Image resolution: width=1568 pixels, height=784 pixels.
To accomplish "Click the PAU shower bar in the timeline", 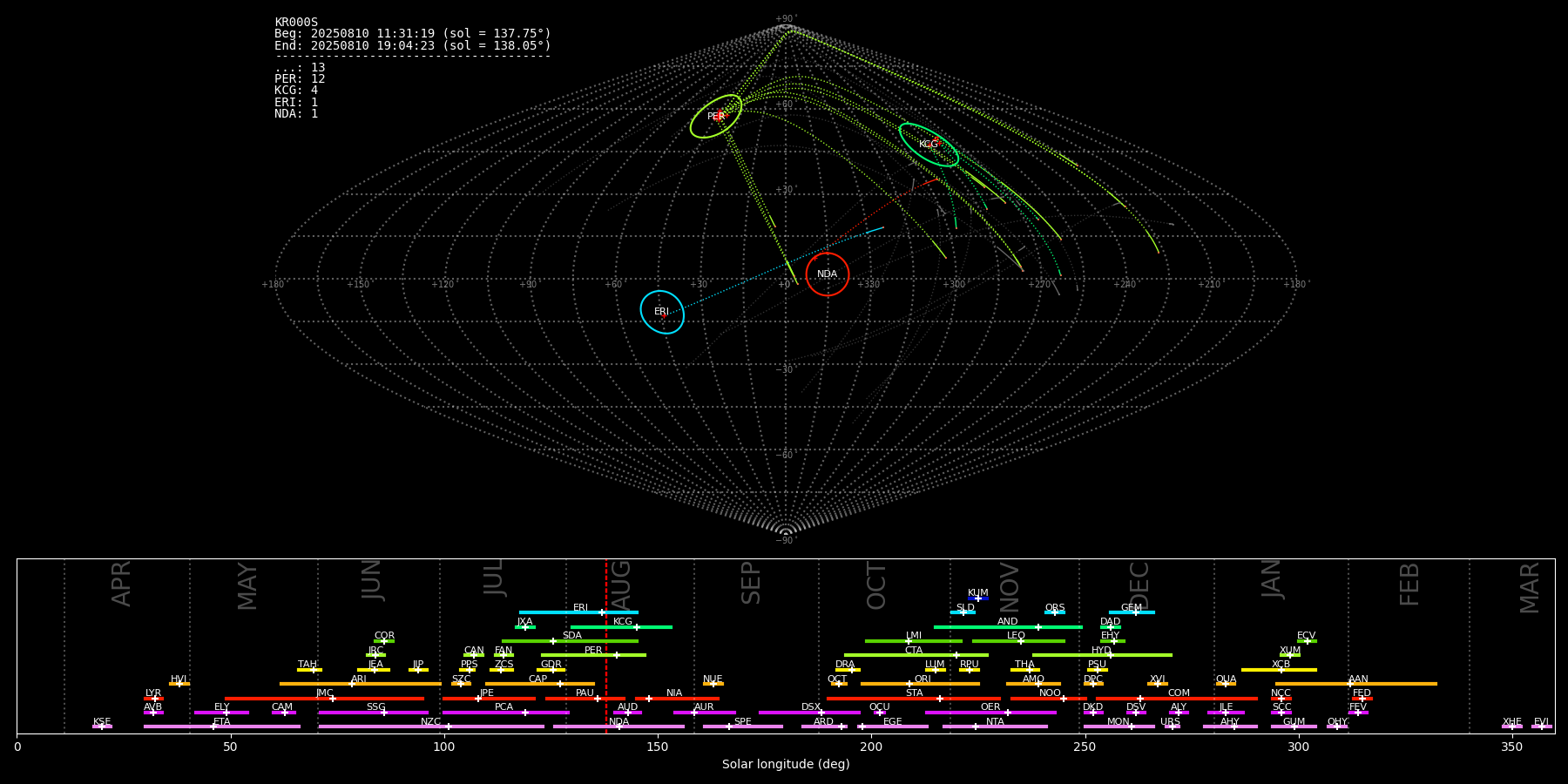I will coord(585,699).
